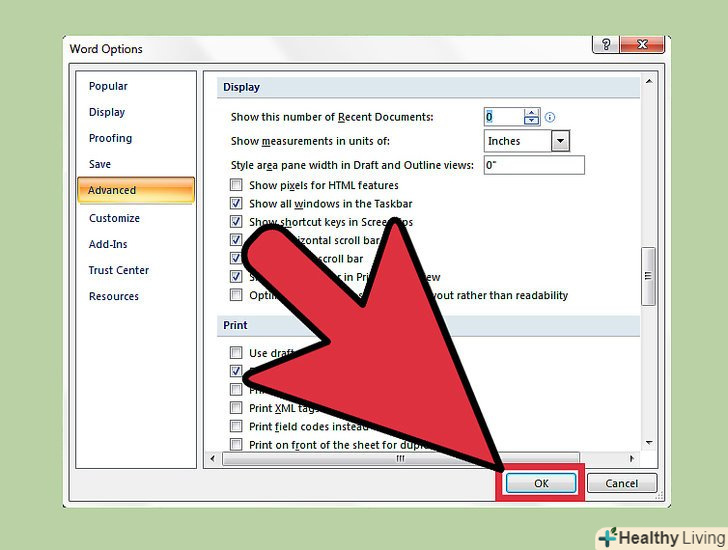Image resolution: width=728 pixels, height=550 pixels.
Task: Click the vertical scrollbar up arrow
Action: [x=649, y=81]
